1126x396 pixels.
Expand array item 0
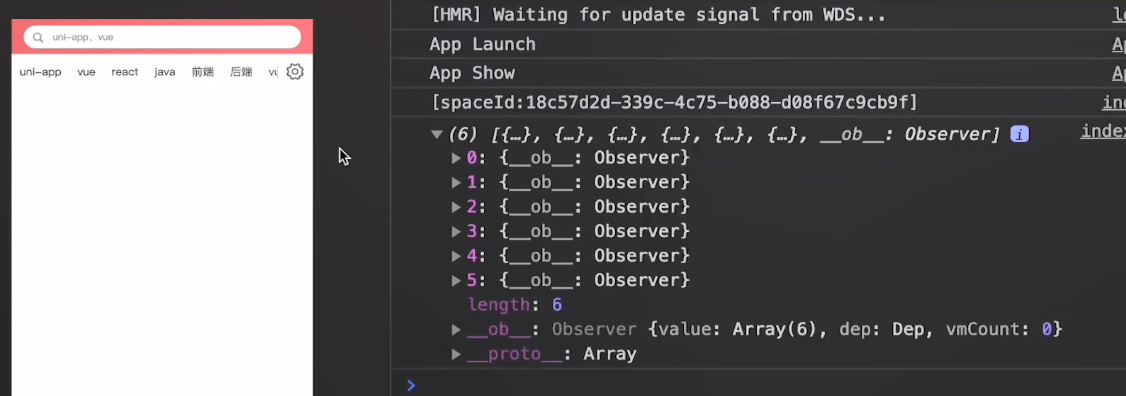click(x=456, y=157)
